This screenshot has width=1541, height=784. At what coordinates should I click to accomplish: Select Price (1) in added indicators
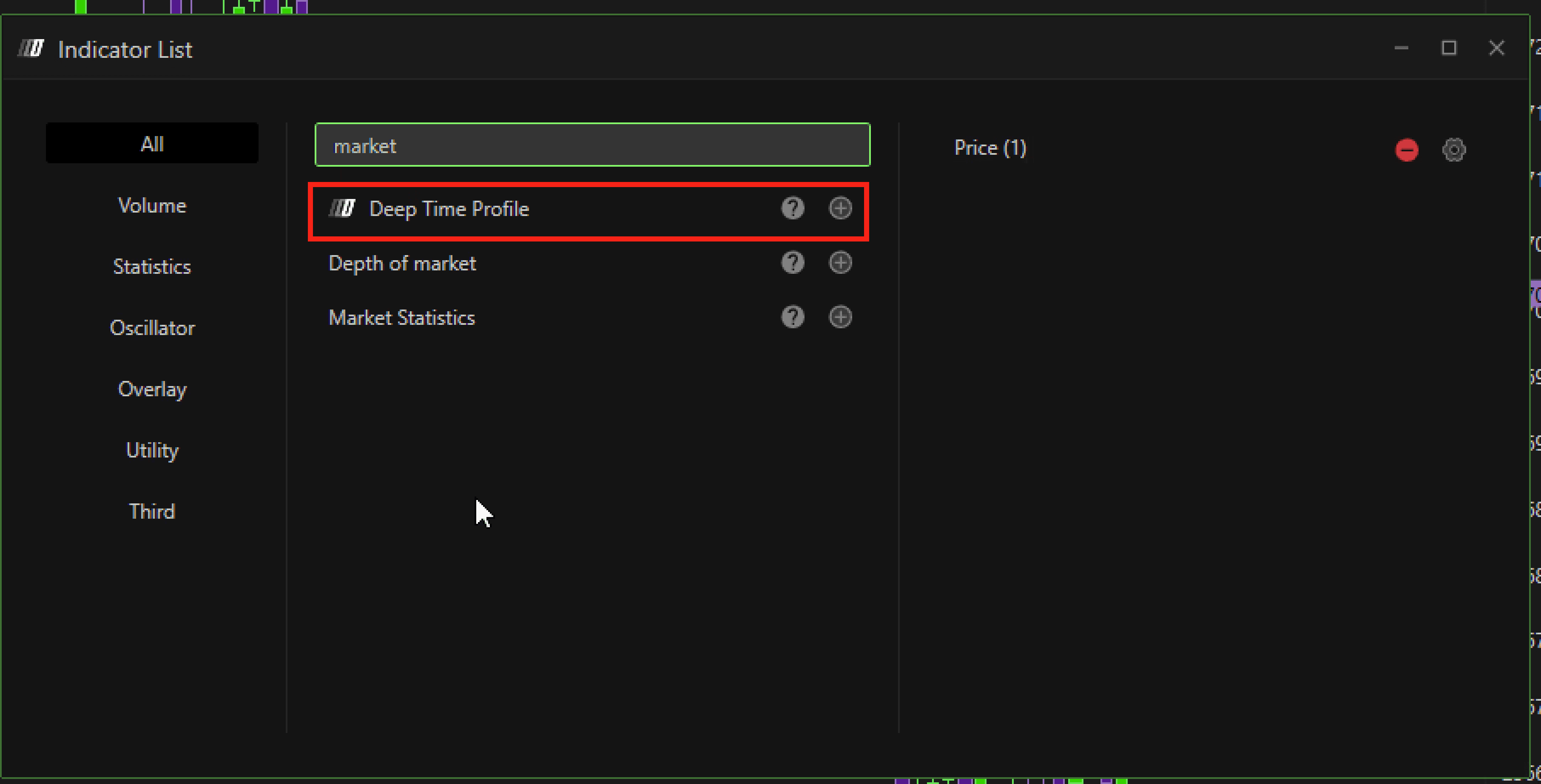(x=990, y=148)
